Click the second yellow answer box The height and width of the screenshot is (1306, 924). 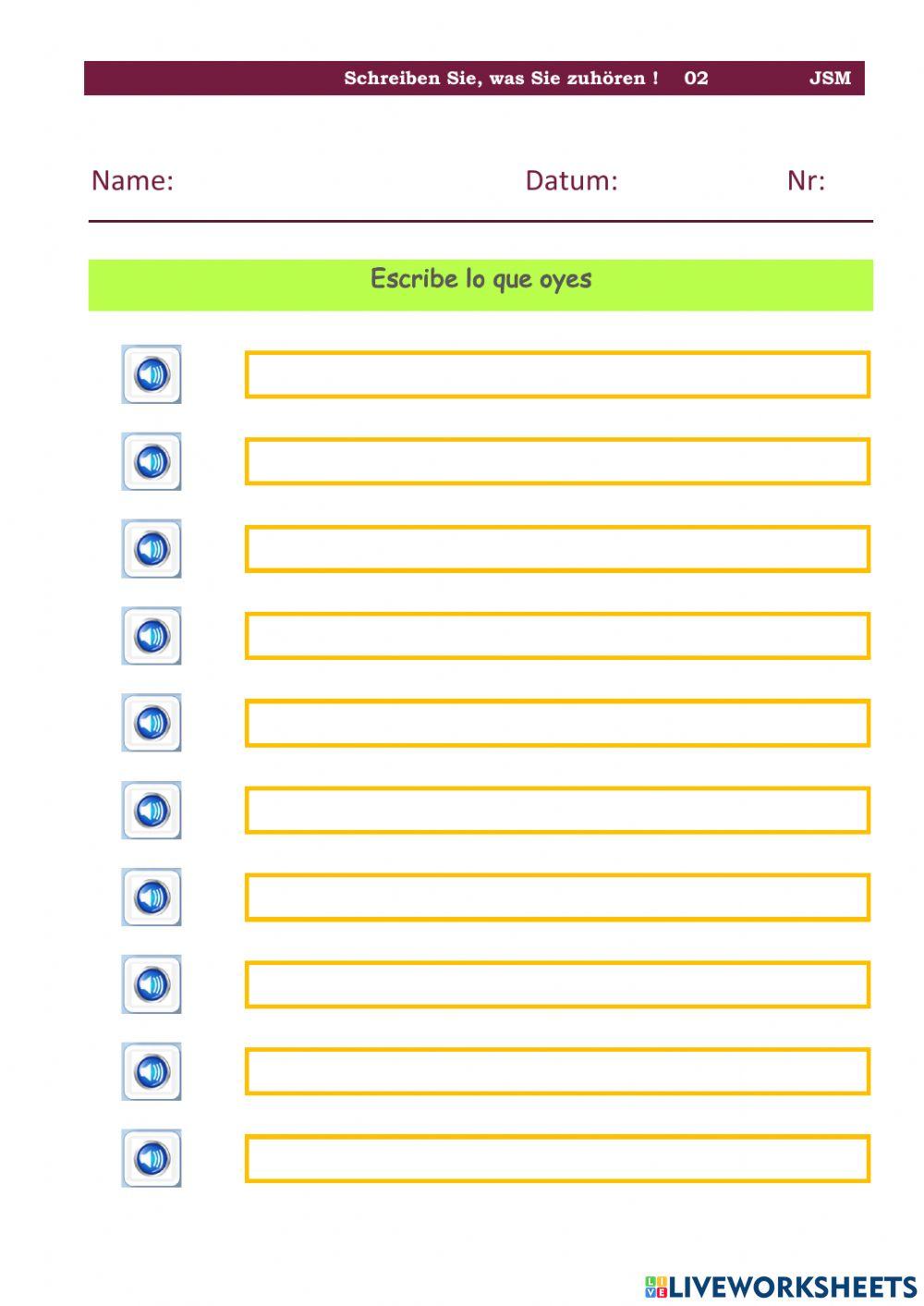[x=557, y=461]
